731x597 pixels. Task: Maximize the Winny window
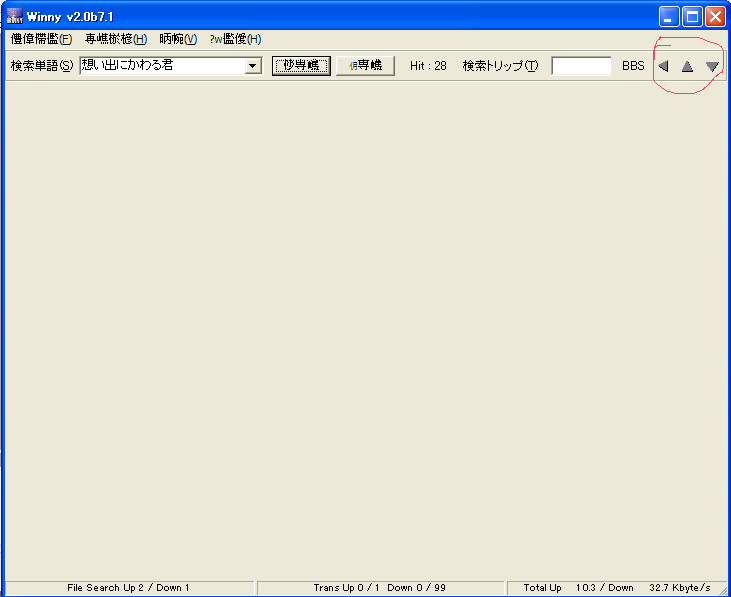(692, 17)
